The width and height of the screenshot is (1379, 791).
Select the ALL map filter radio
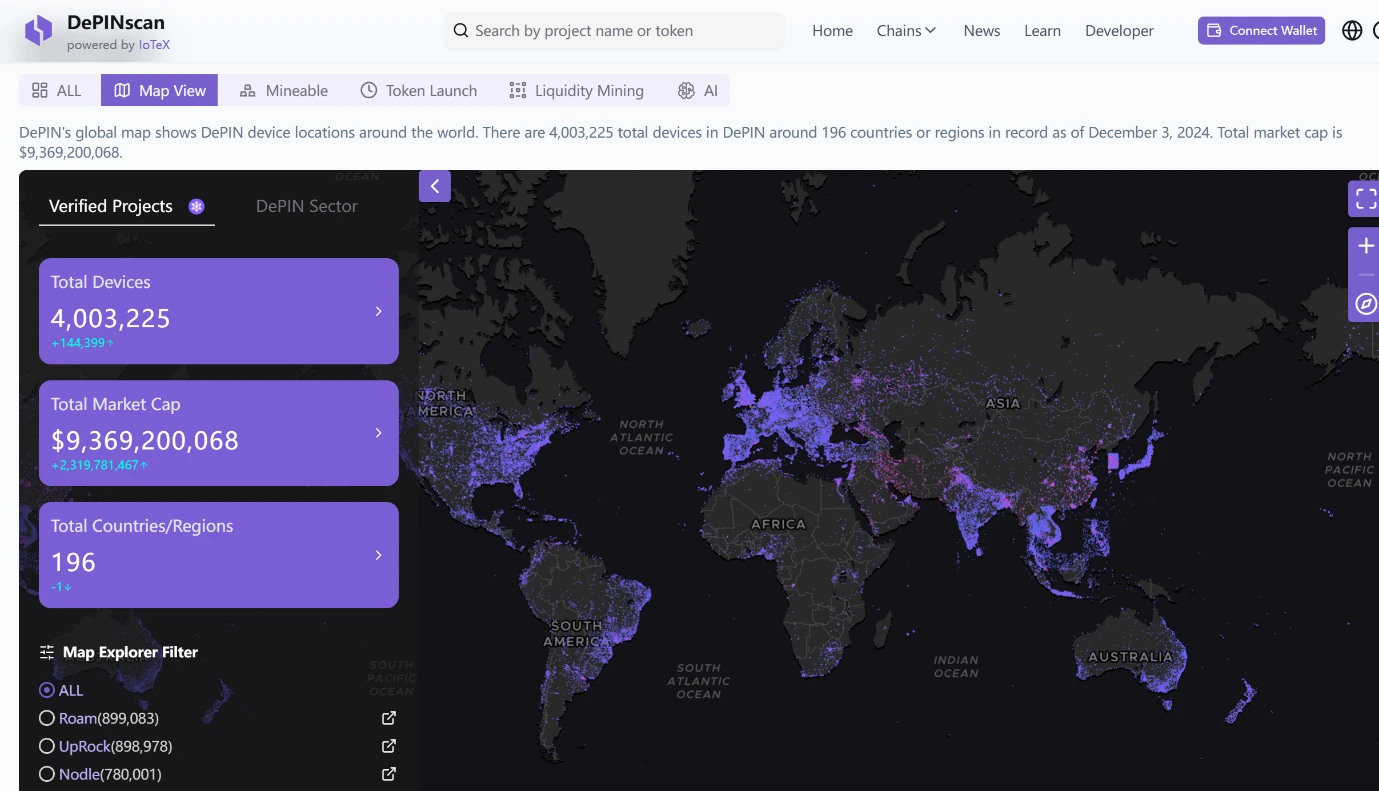(x=46, y=690)
